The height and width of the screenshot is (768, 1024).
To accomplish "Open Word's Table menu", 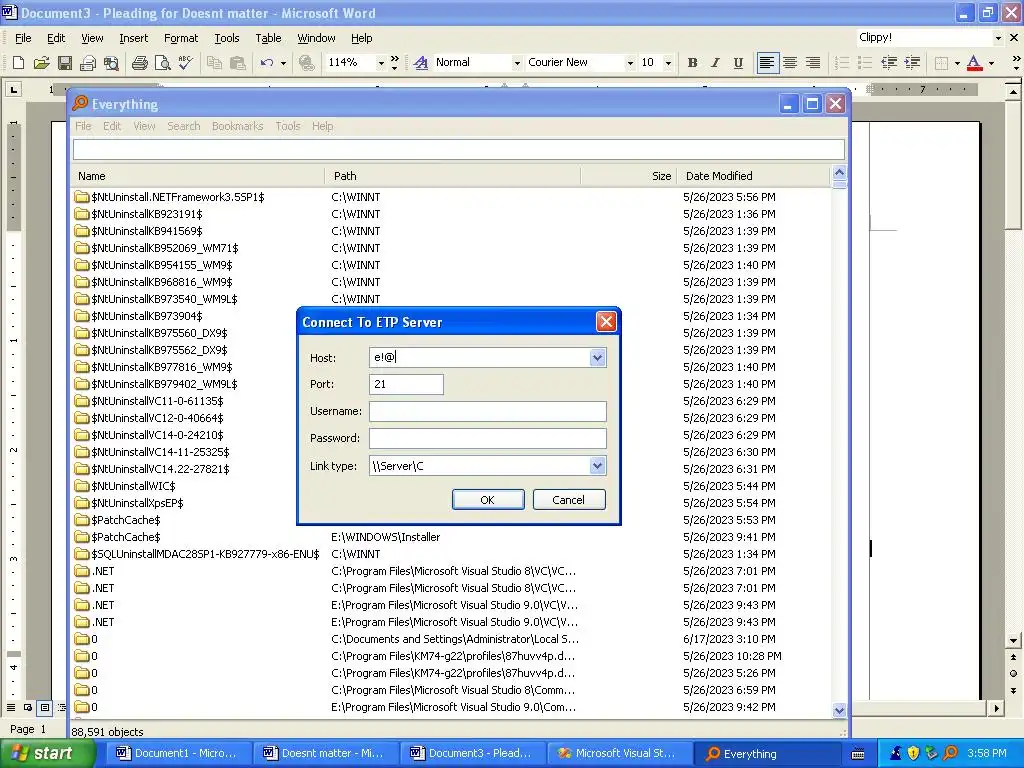I will click(268, 38).
